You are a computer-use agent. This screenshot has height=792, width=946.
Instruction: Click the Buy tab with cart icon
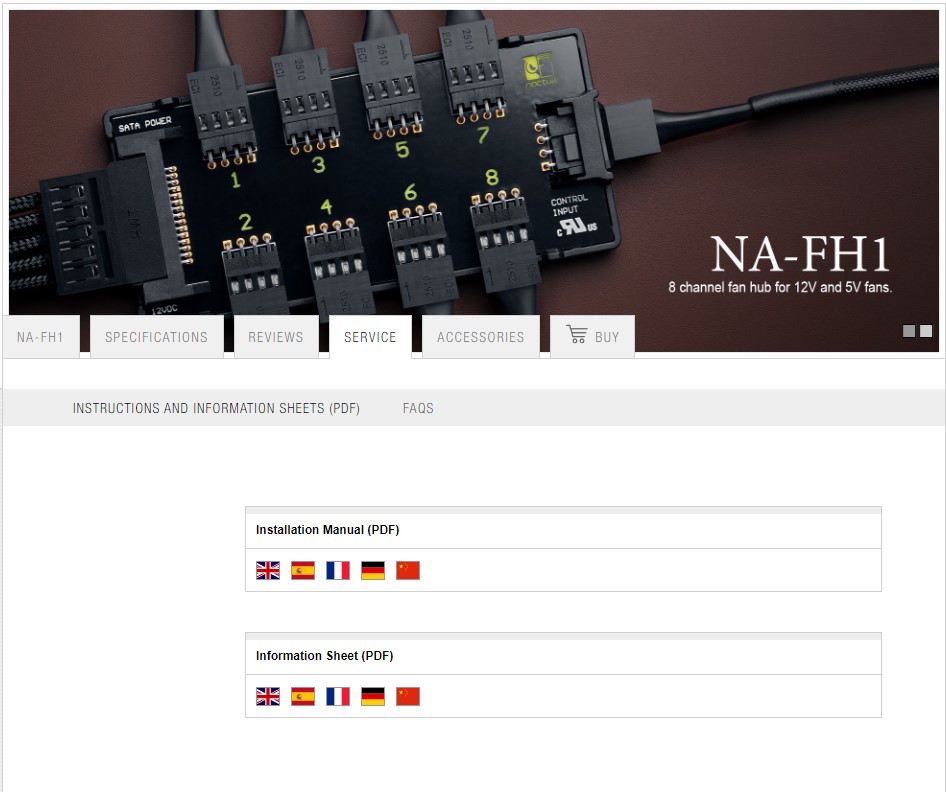593,337
